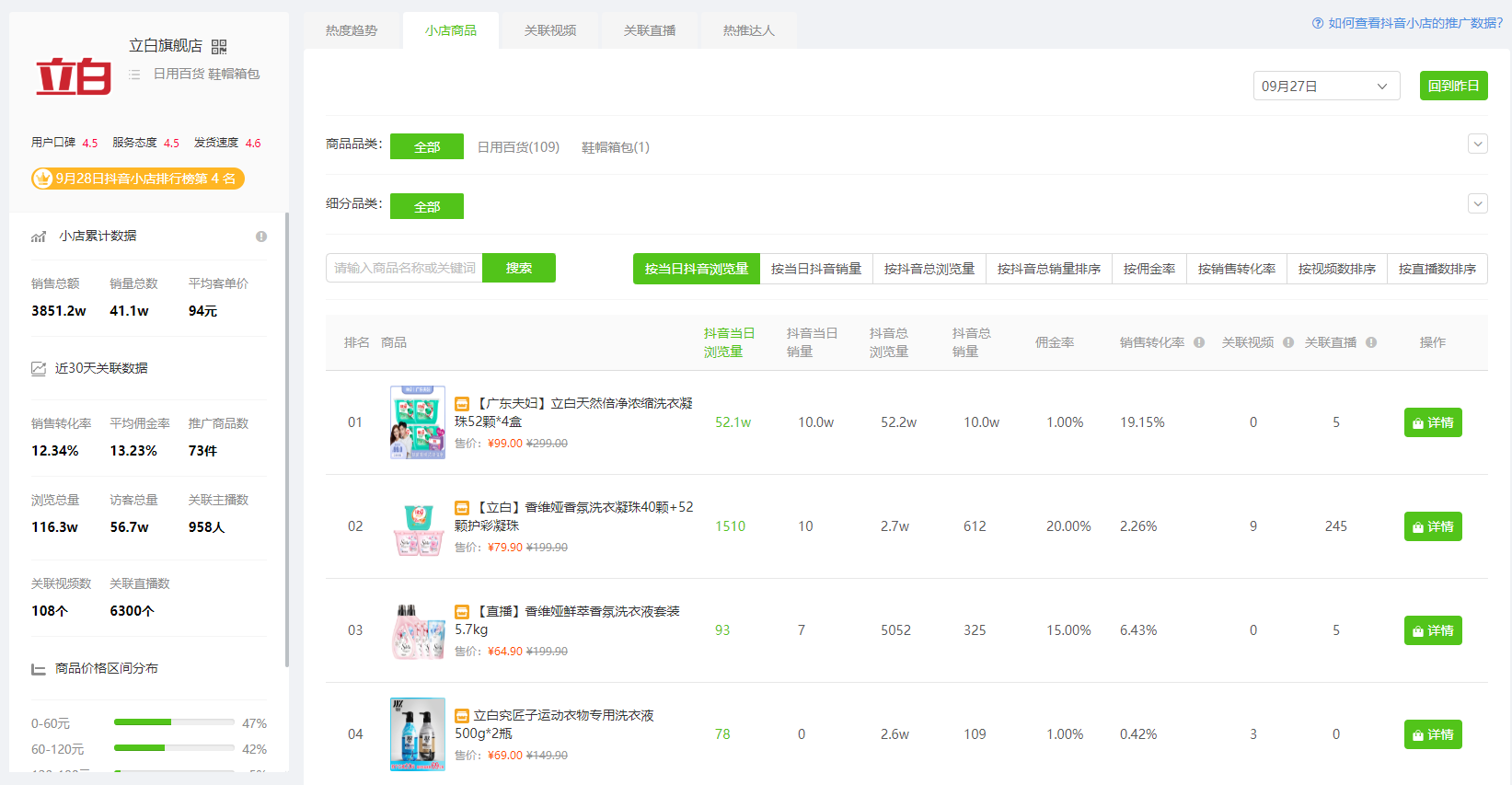The width and height of the screenshot is (1512, 785).
Task: Click the 回到昨日 button
Action: coord(1454,86)
